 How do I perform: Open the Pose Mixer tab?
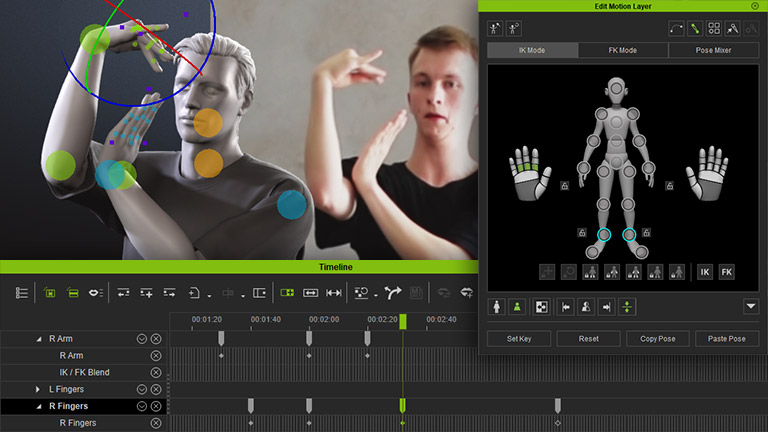pyautogui.click(x=712, y=50)
